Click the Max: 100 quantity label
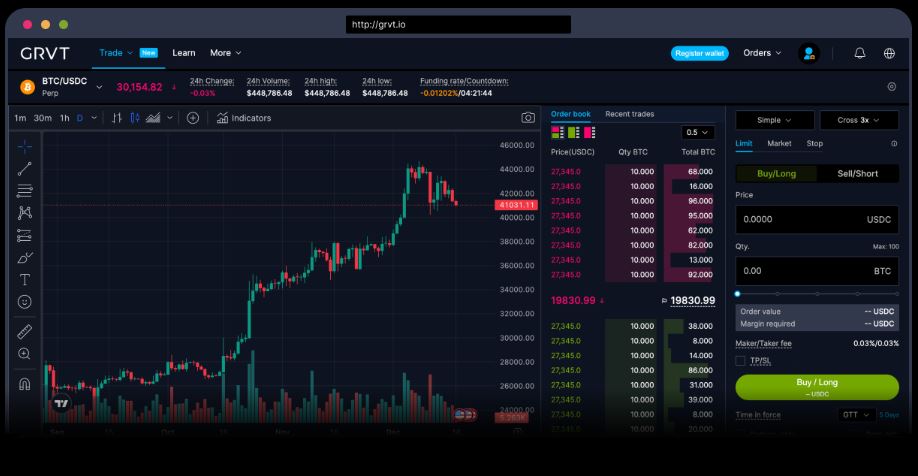This screenshot has height=476, width=918. click(885, 246)
